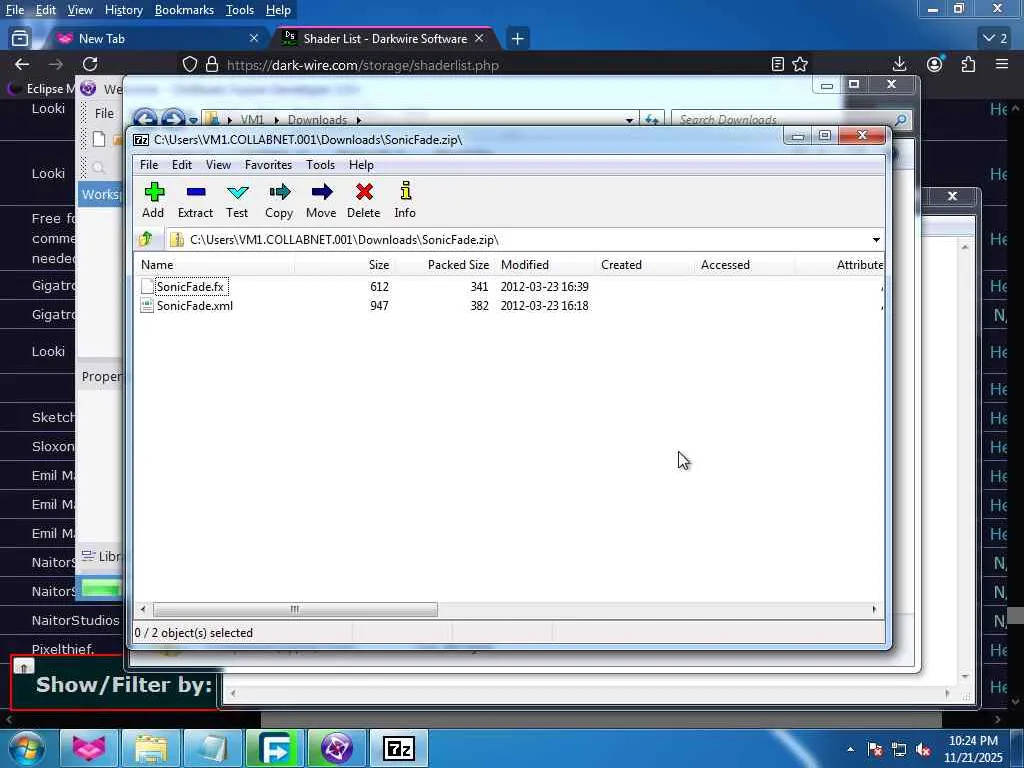Bookmark this page with the star icon
This screenshot has height=768, width=1024.
tap(800, 64)
